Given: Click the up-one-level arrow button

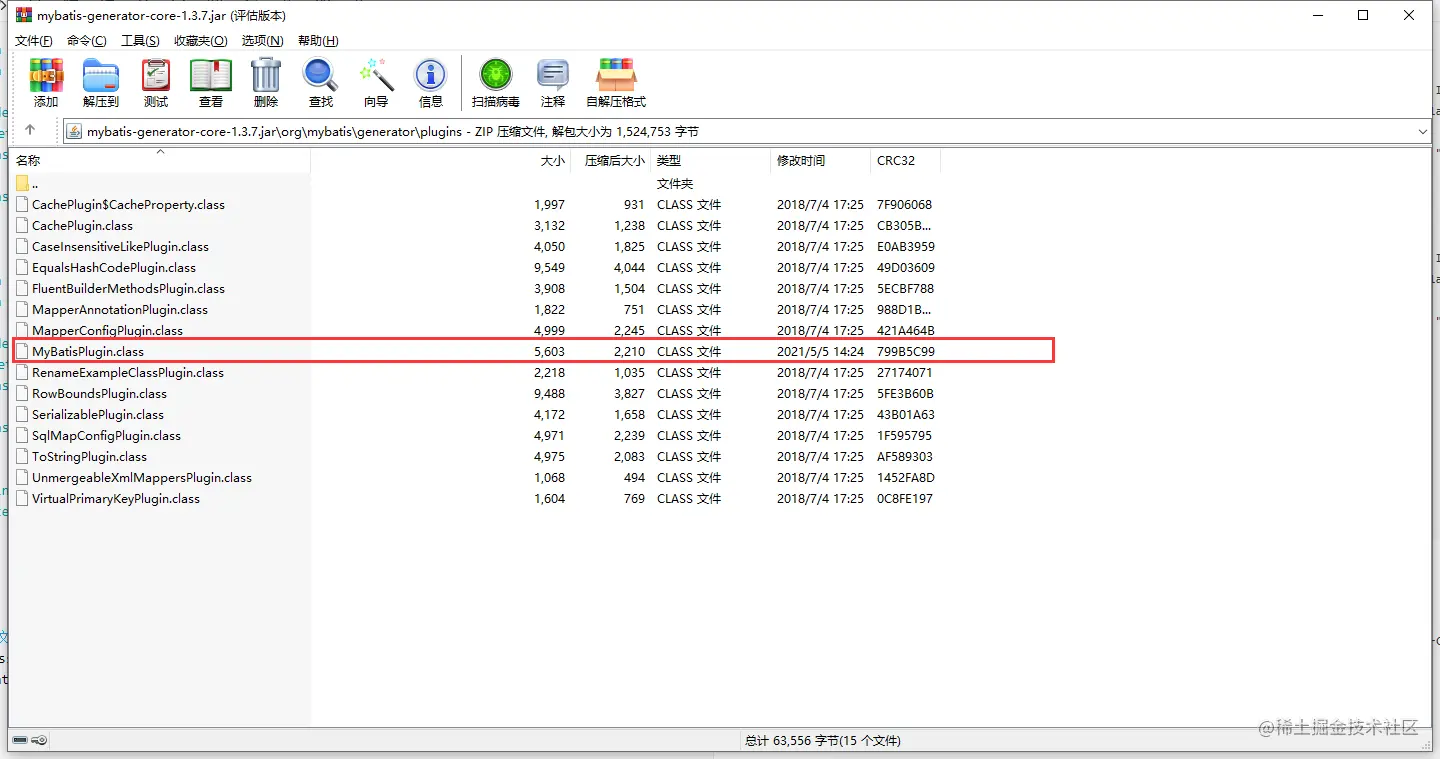Looking at the screenshot, I should (x=30, y=131).
